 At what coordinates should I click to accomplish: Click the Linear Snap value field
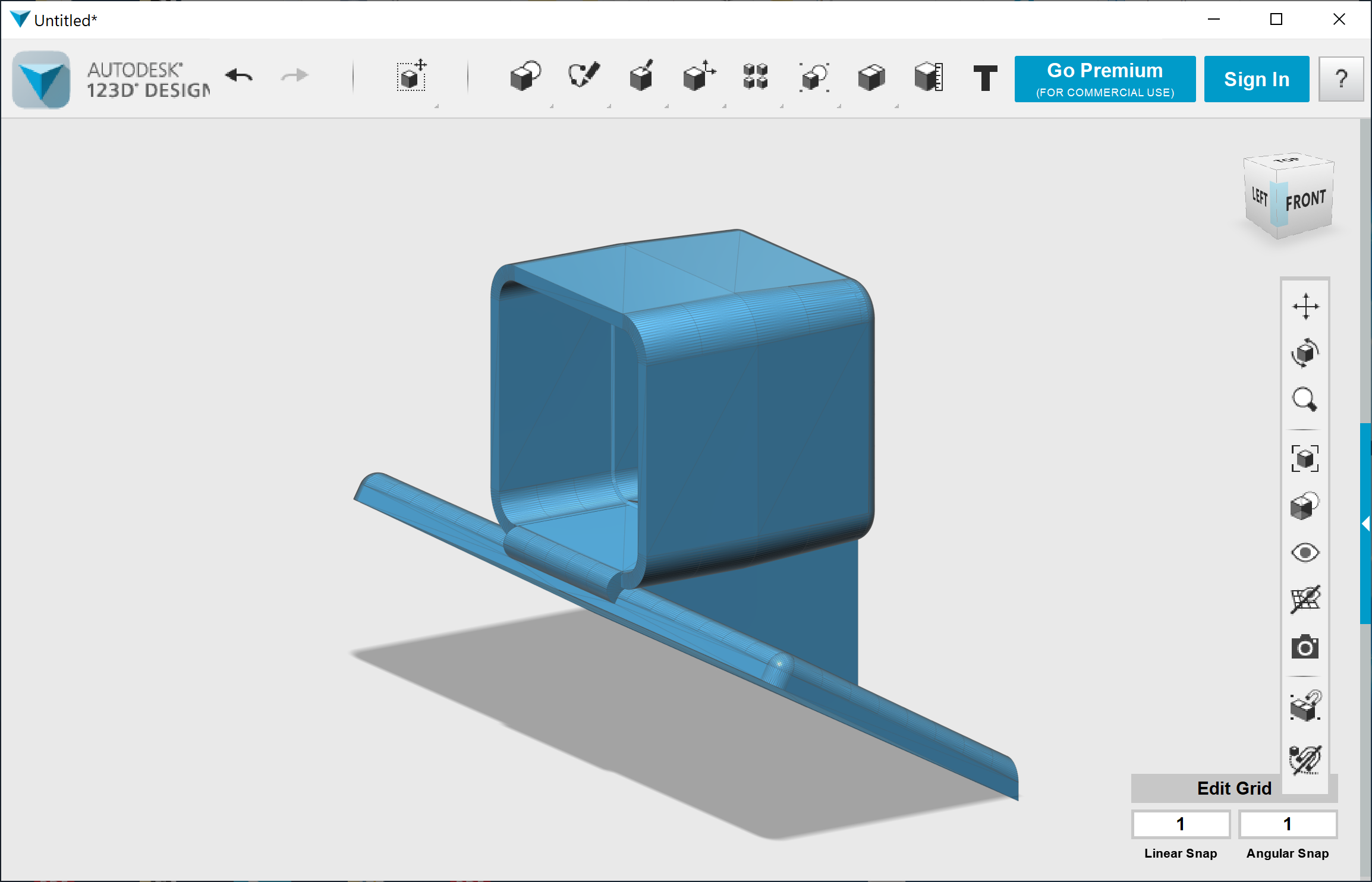(x=1180, y=824)
